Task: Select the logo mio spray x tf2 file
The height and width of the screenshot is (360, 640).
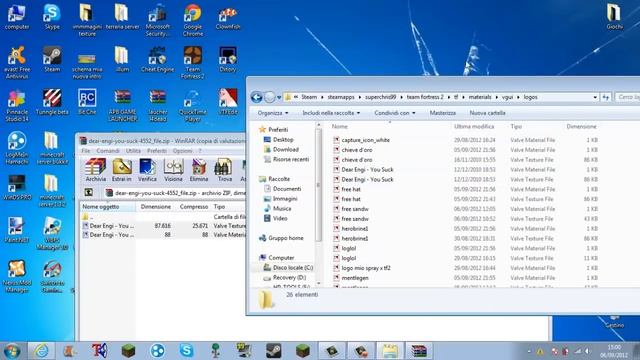Action: click(x=366, y=268)
